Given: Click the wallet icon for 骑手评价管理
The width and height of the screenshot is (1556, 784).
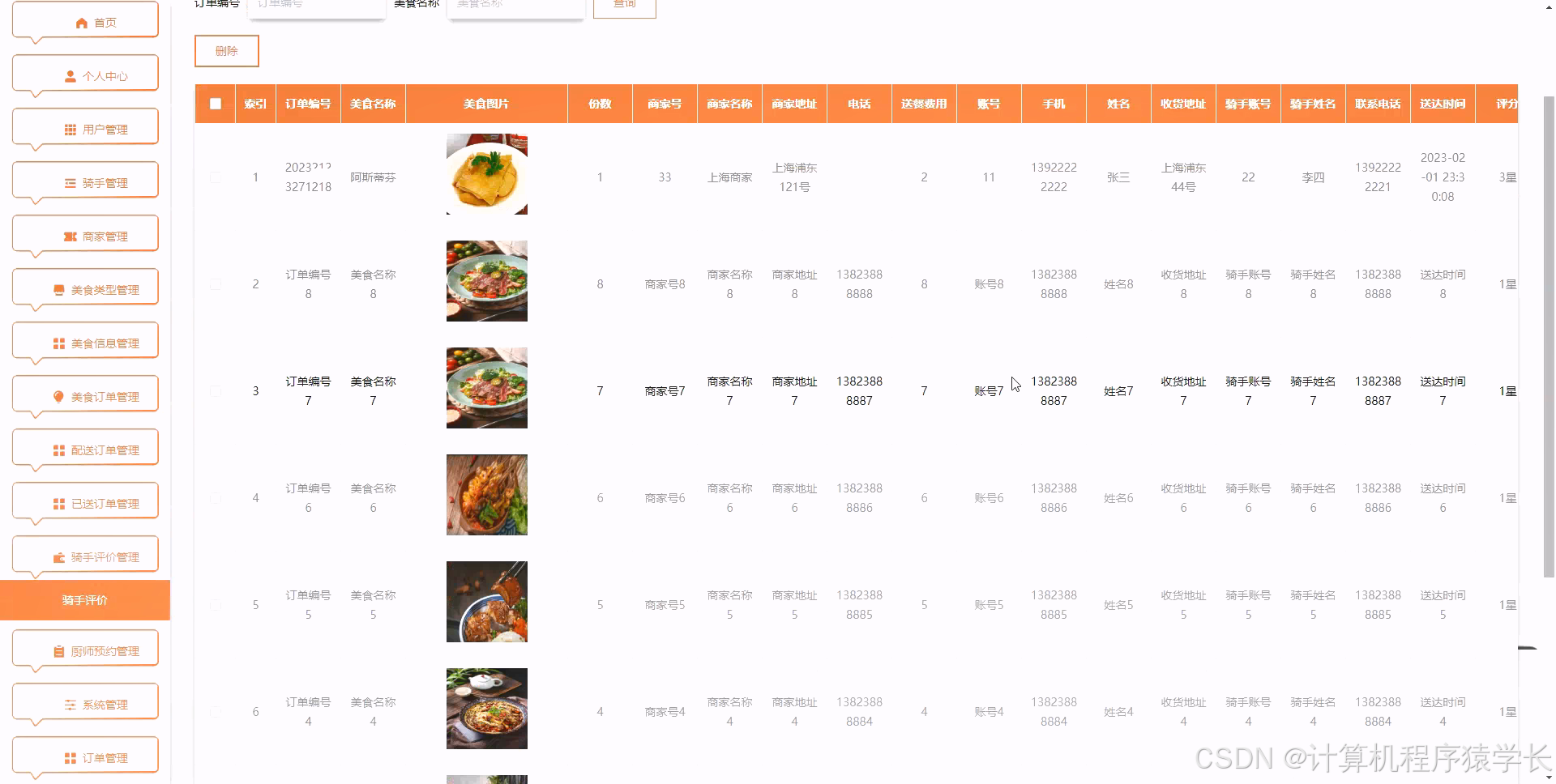Looking at the screenshot, I should 58,557.
